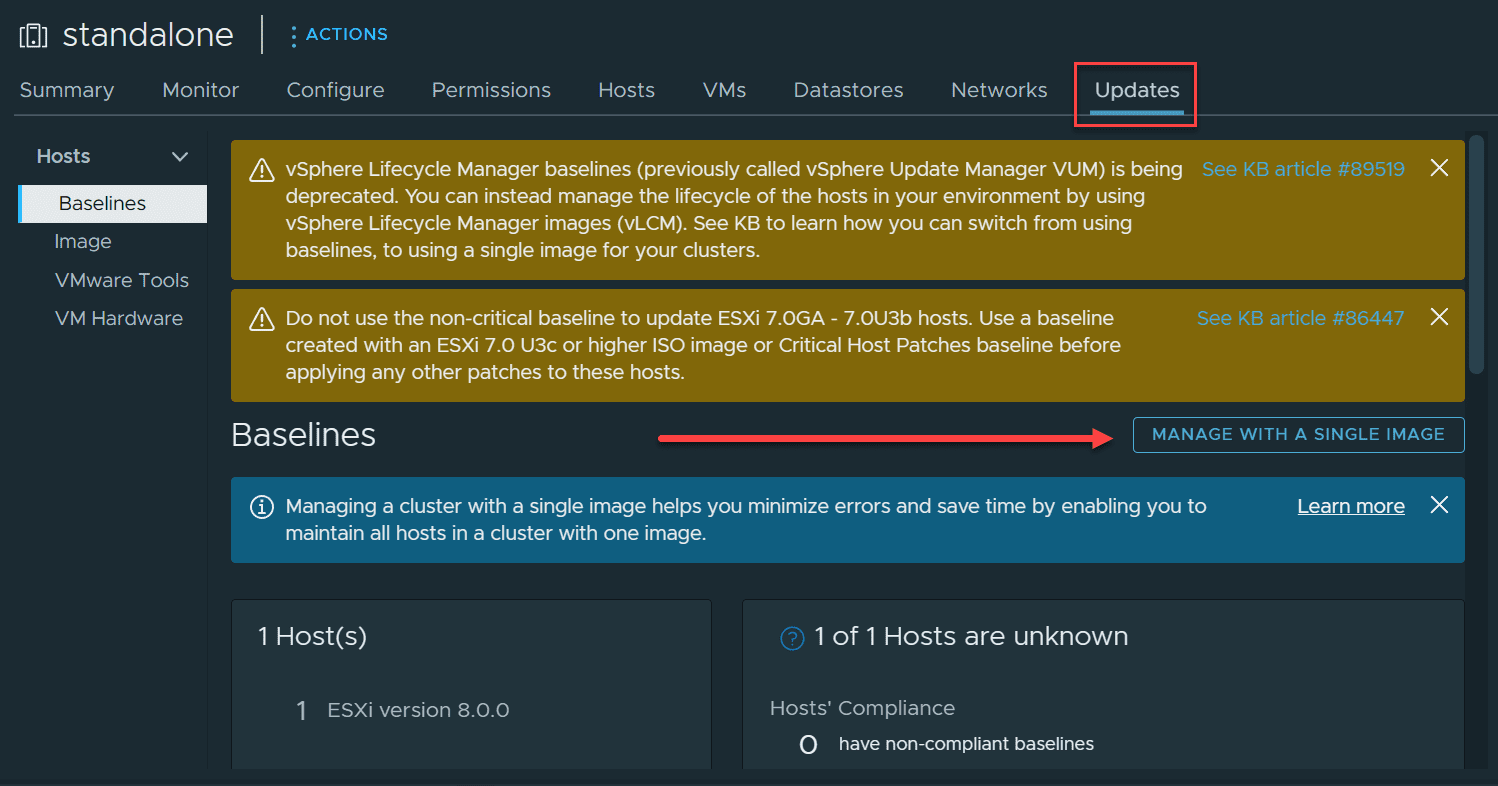
Task: Open the Actions menu
Action: click(x=338, y=35)
